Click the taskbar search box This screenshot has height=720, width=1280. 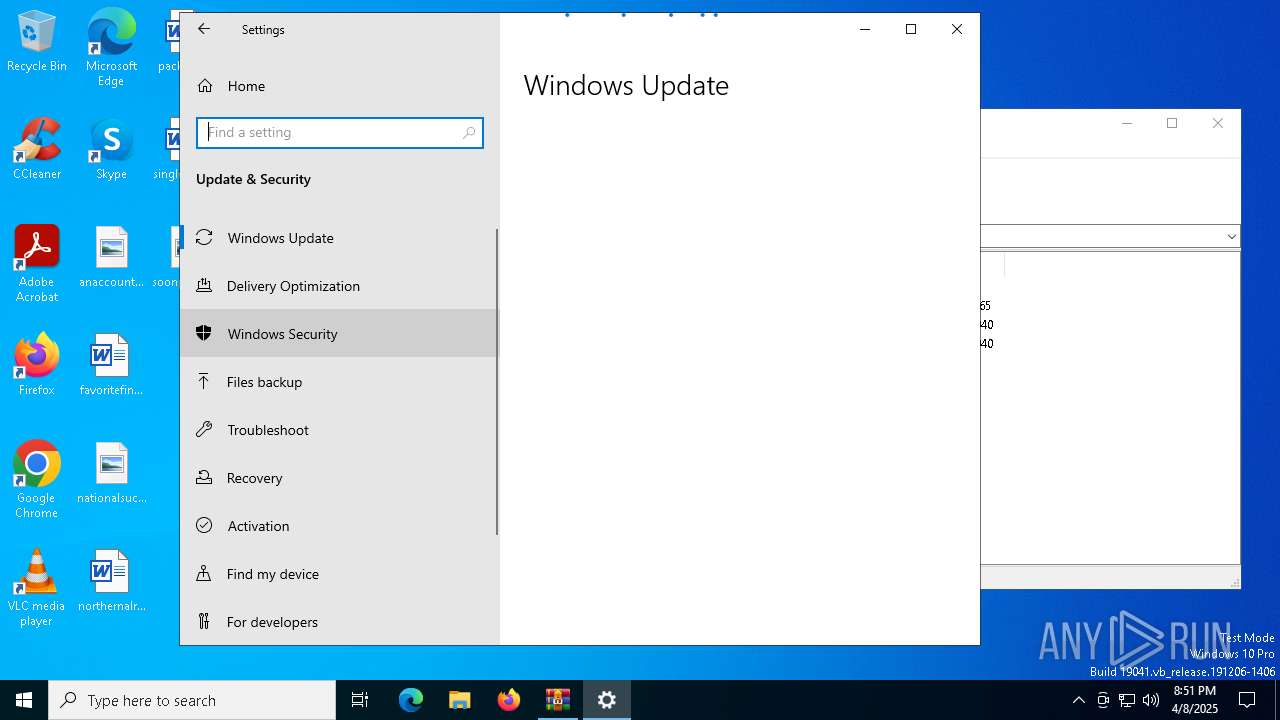click(x=192, y=700)
